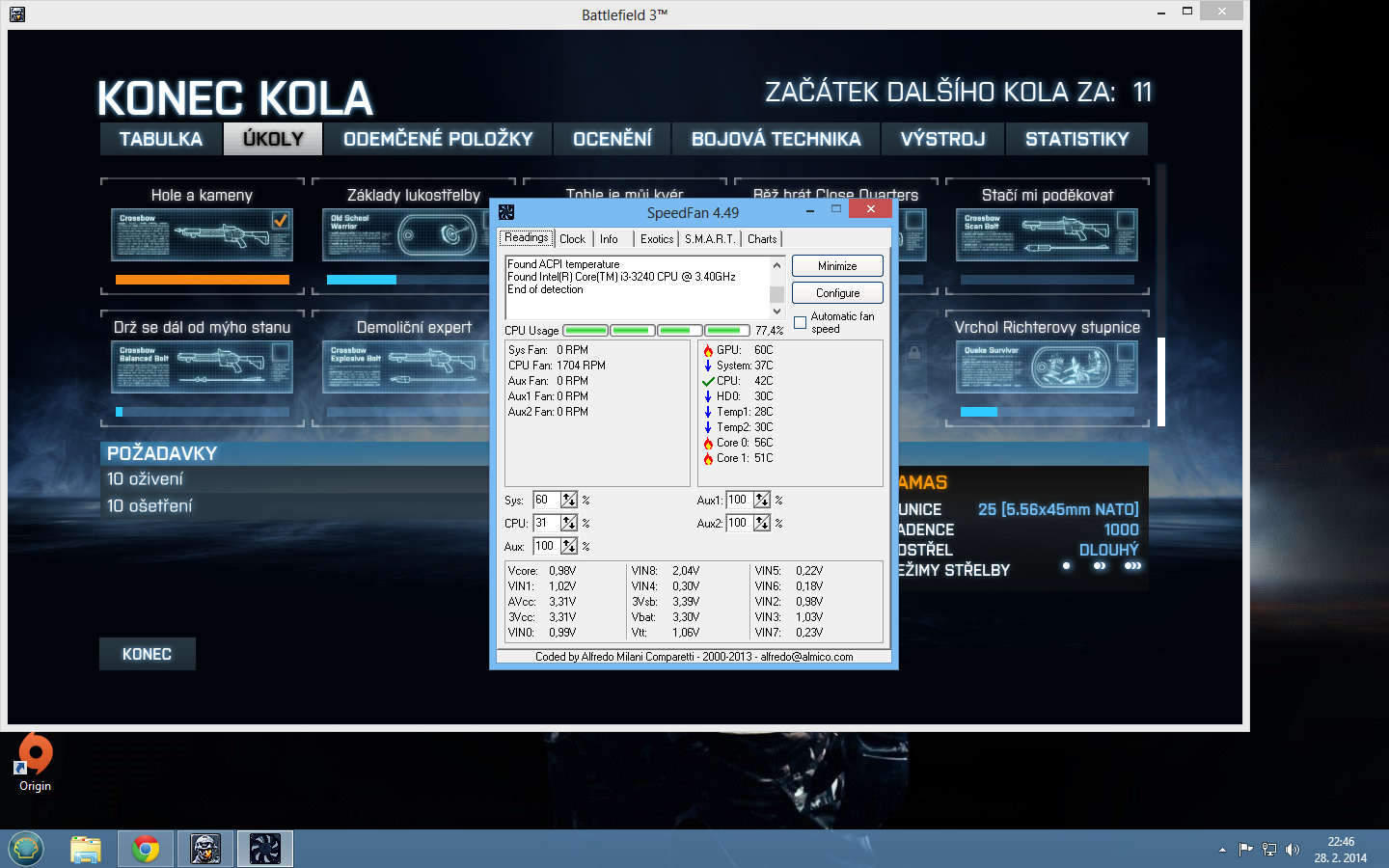Viewport: 1389px width, 868px height.
Task: Select Hole a kameny crossbow assignment
Action: pos(203,235)
